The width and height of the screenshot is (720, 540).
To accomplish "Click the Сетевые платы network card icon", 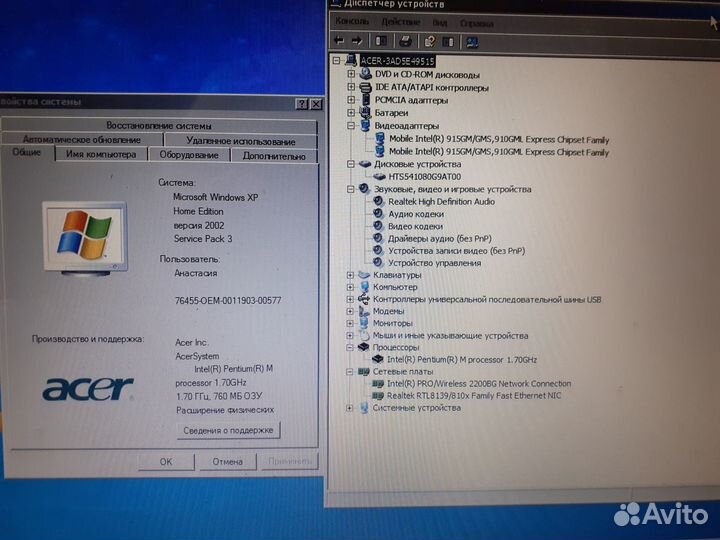I will click(x=364, y=371).
